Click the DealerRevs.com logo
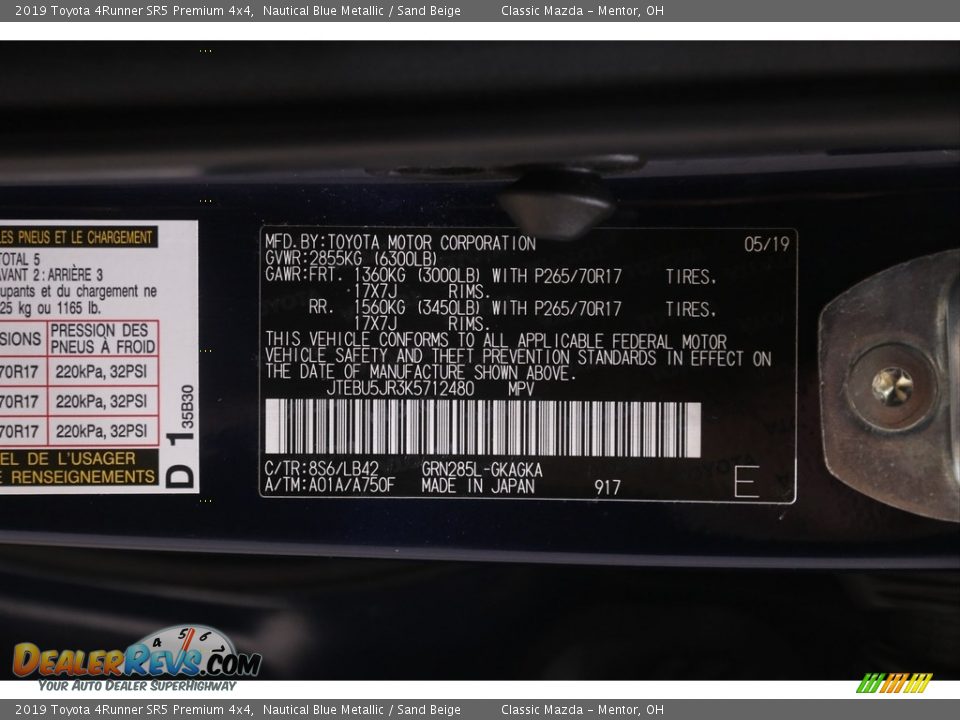960x720 pixels. point(136,658)
